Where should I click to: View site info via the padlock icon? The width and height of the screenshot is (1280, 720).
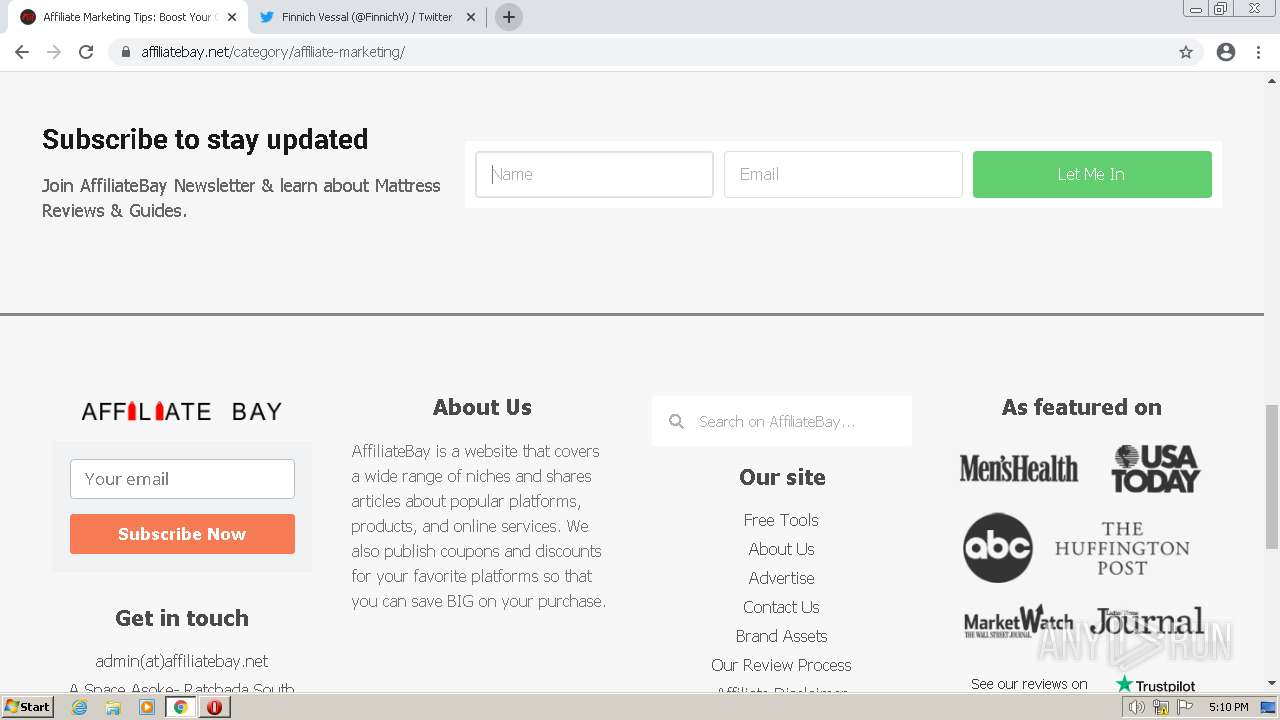tap(126, 52)
